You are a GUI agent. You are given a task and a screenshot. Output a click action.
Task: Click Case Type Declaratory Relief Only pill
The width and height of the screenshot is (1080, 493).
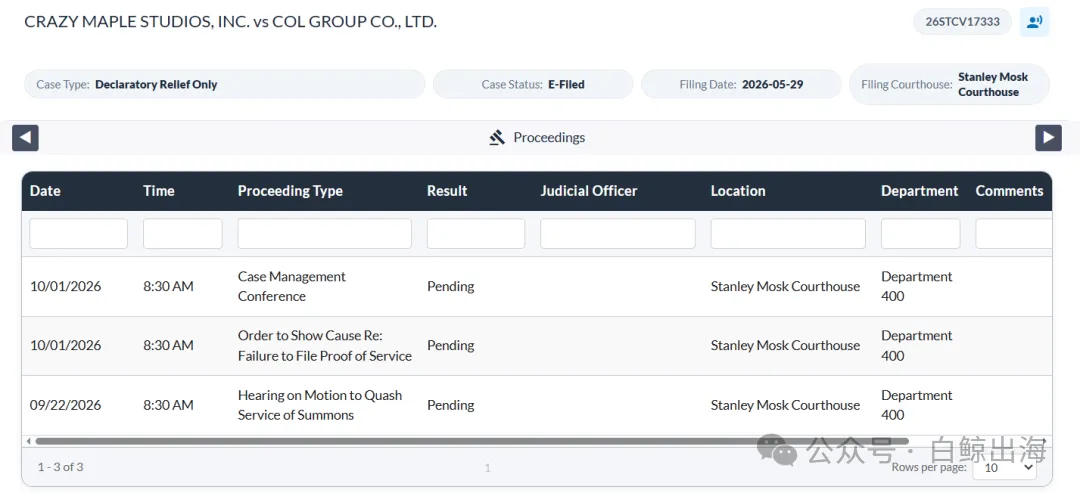click(x=225, y=85)
